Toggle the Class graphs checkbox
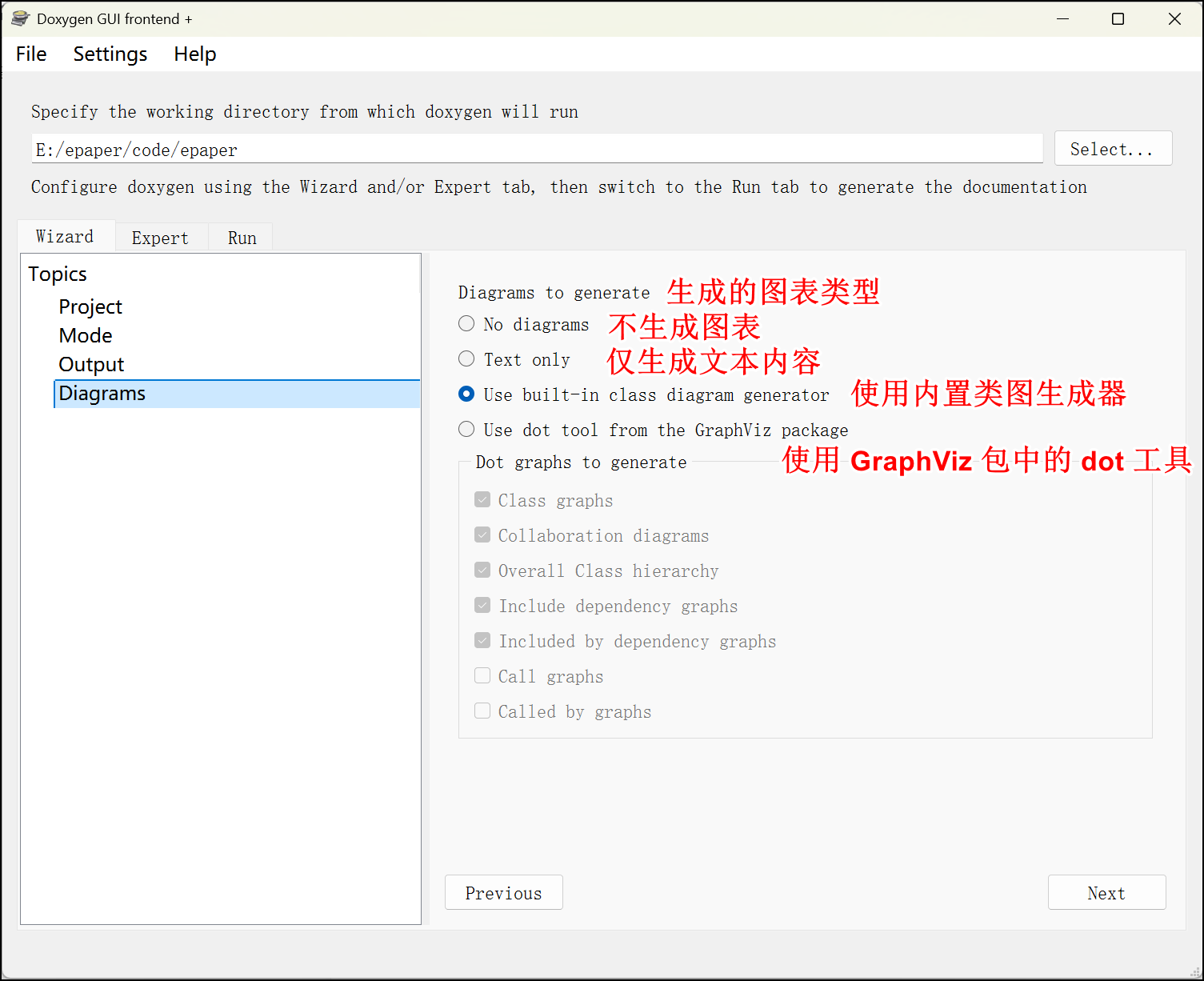 (482, 499)
